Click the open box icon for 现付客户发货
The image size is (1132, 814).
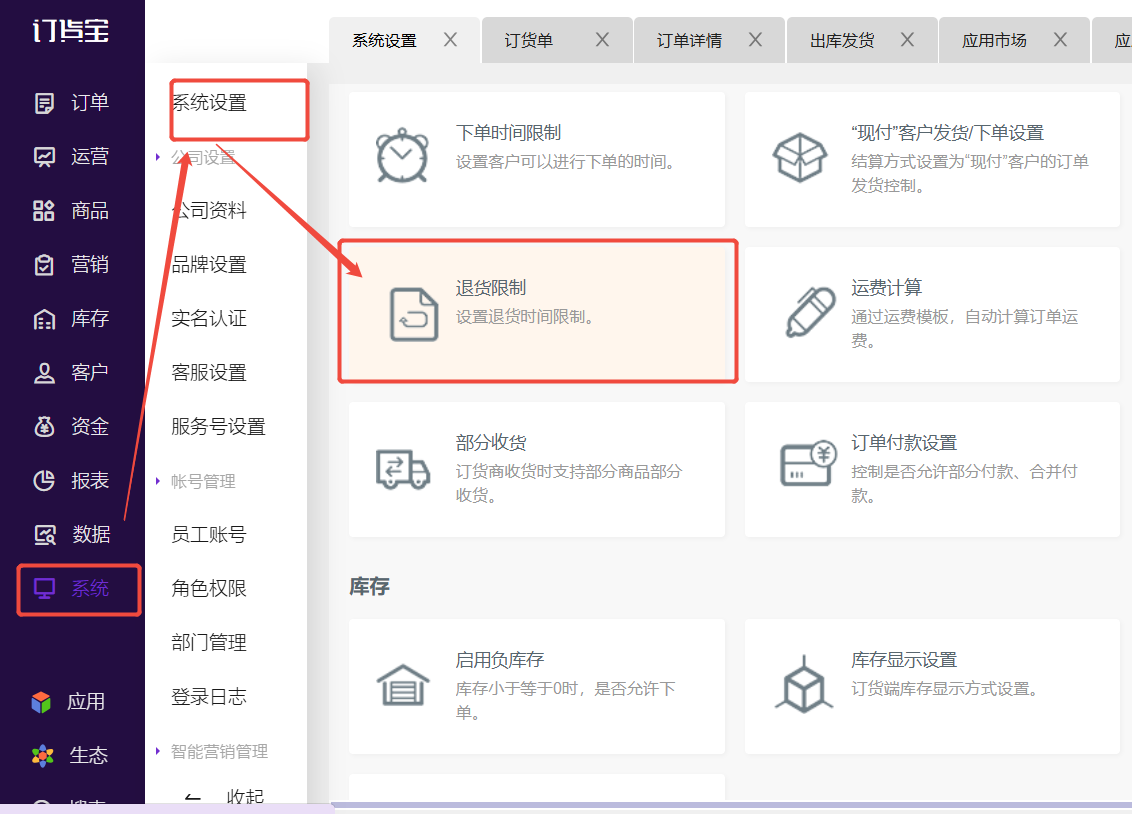[x=799, y=157]
